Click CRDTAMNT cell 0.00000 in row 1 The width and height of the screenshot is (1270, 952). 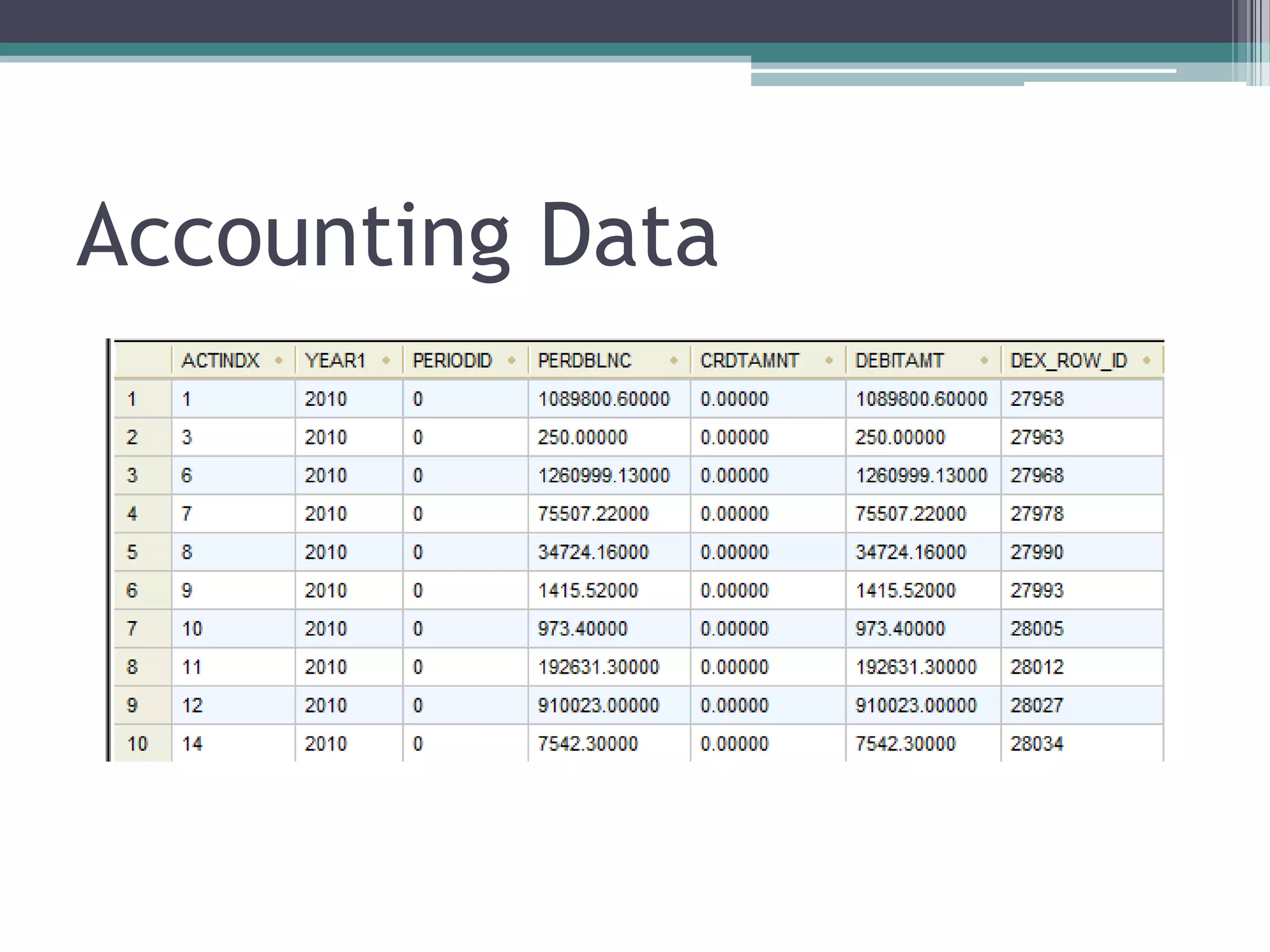[x=768, y=399]
